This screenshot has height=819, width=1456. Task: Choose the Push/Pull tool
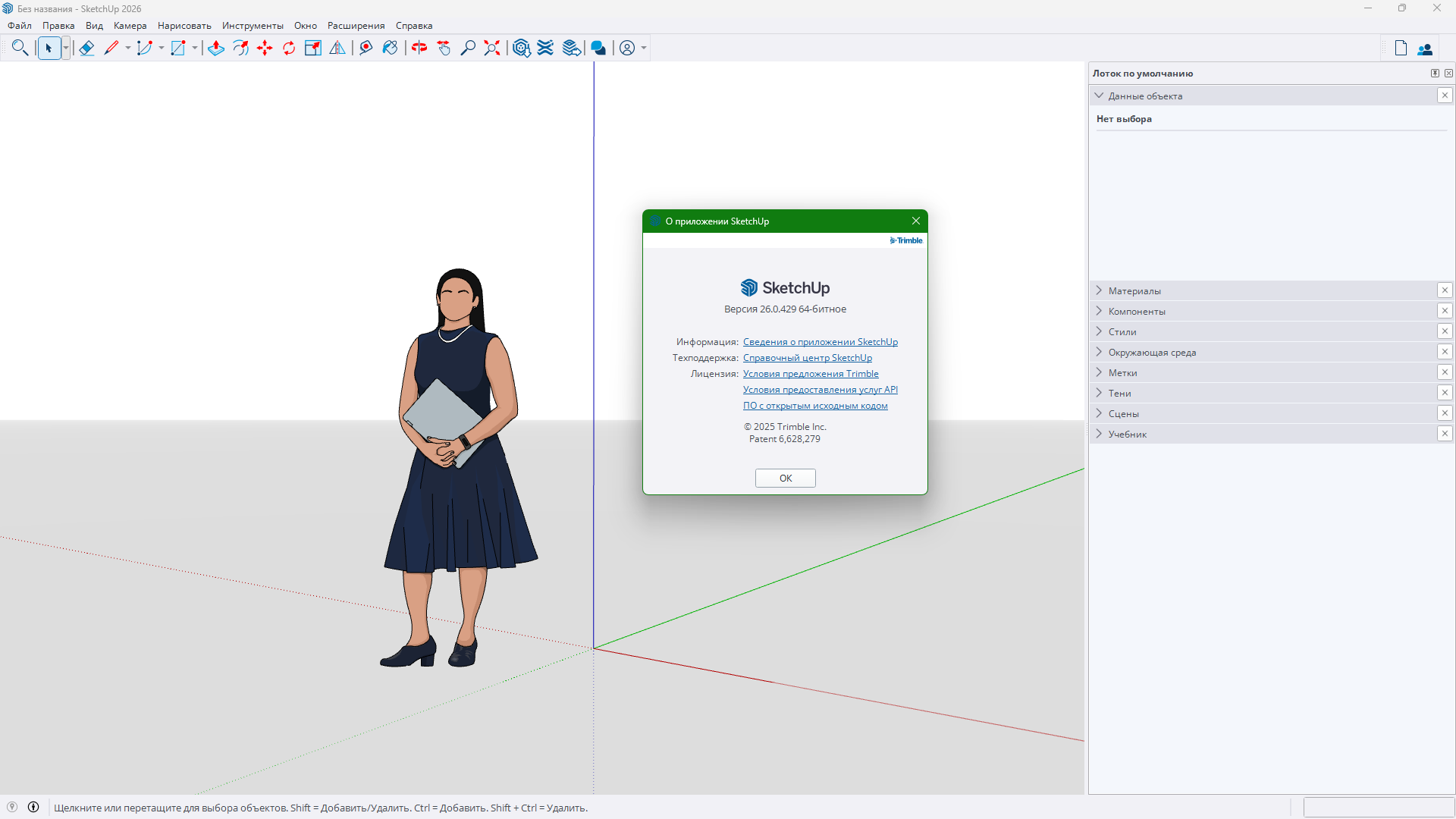[x=216, y=48]
